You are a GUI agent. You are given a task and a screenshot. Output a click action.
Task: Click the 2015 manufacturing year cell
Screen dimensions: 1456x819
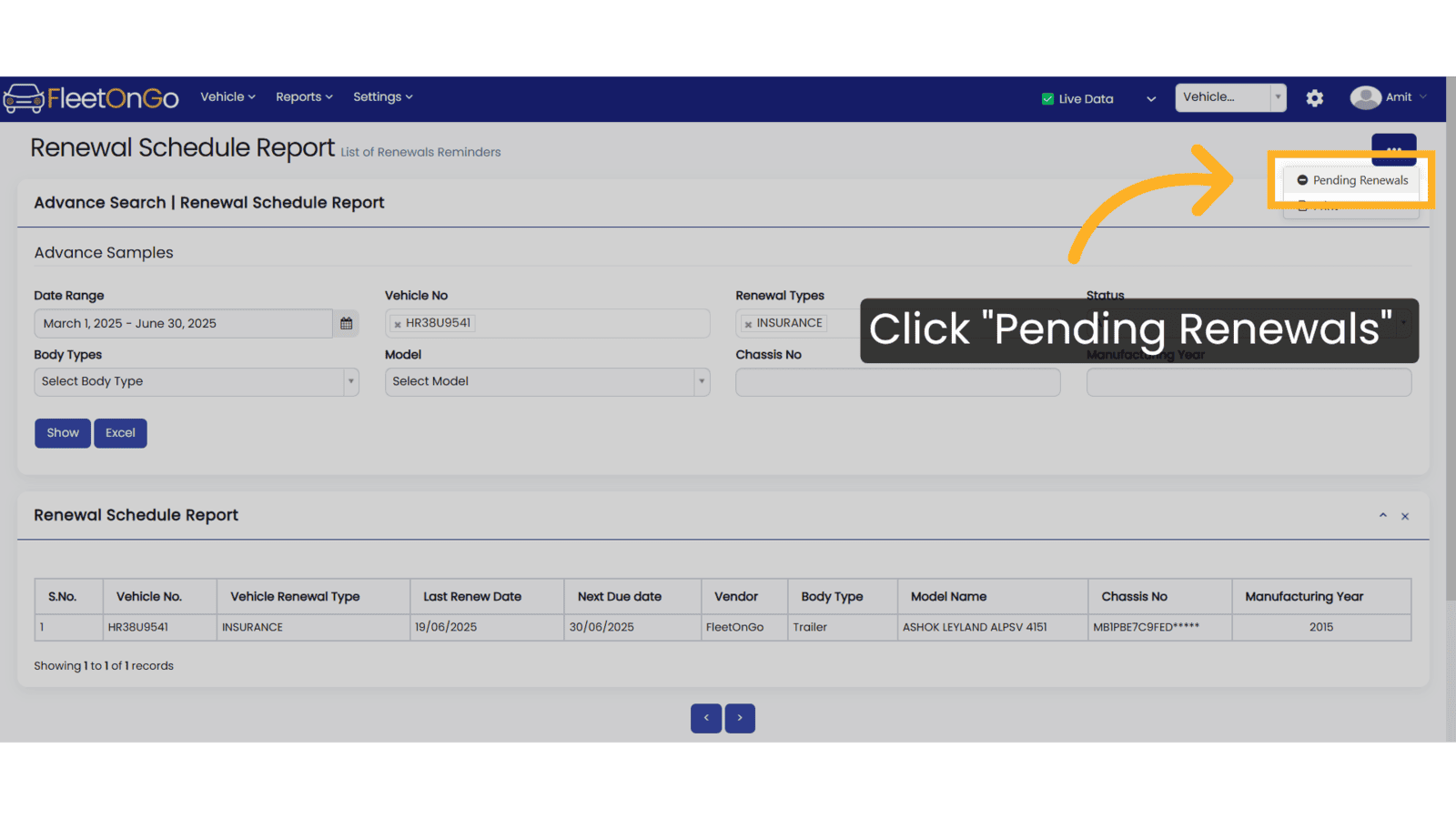1321,627
